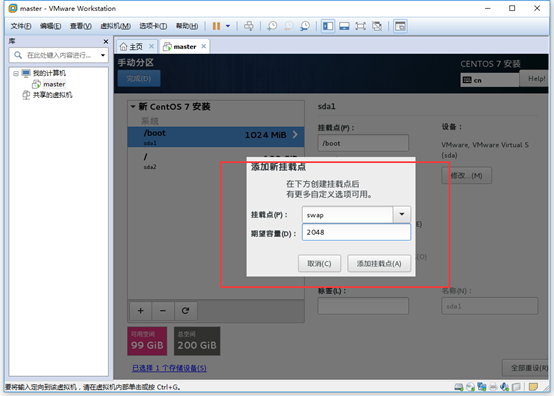
Task: Close the master tab
Action: (204, 46)
